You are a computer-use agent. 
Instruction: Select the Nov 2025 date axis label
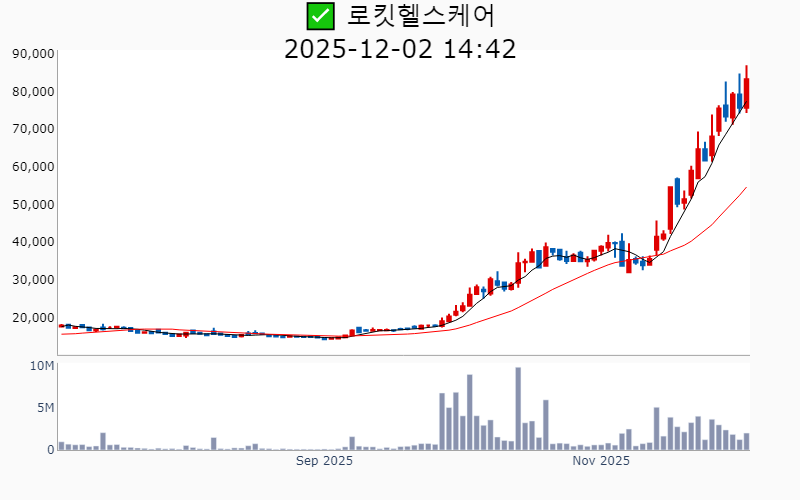[x=601, y=461]
